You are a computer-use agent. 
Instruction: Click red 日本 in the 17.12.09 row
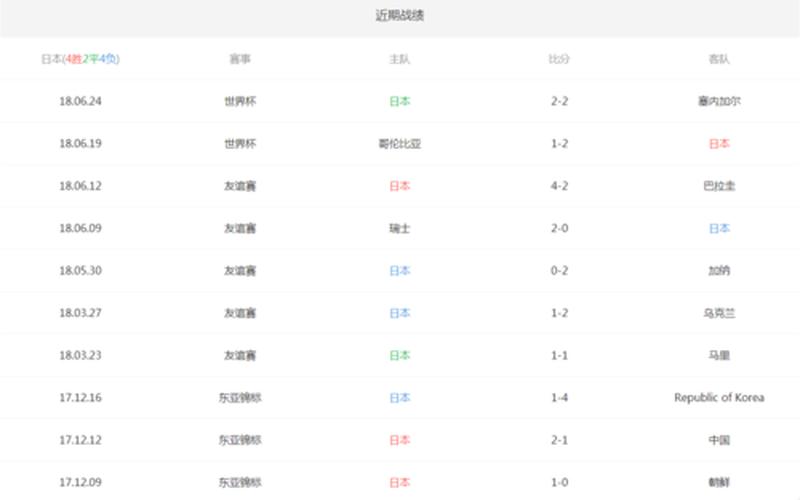tap(399, 482)
